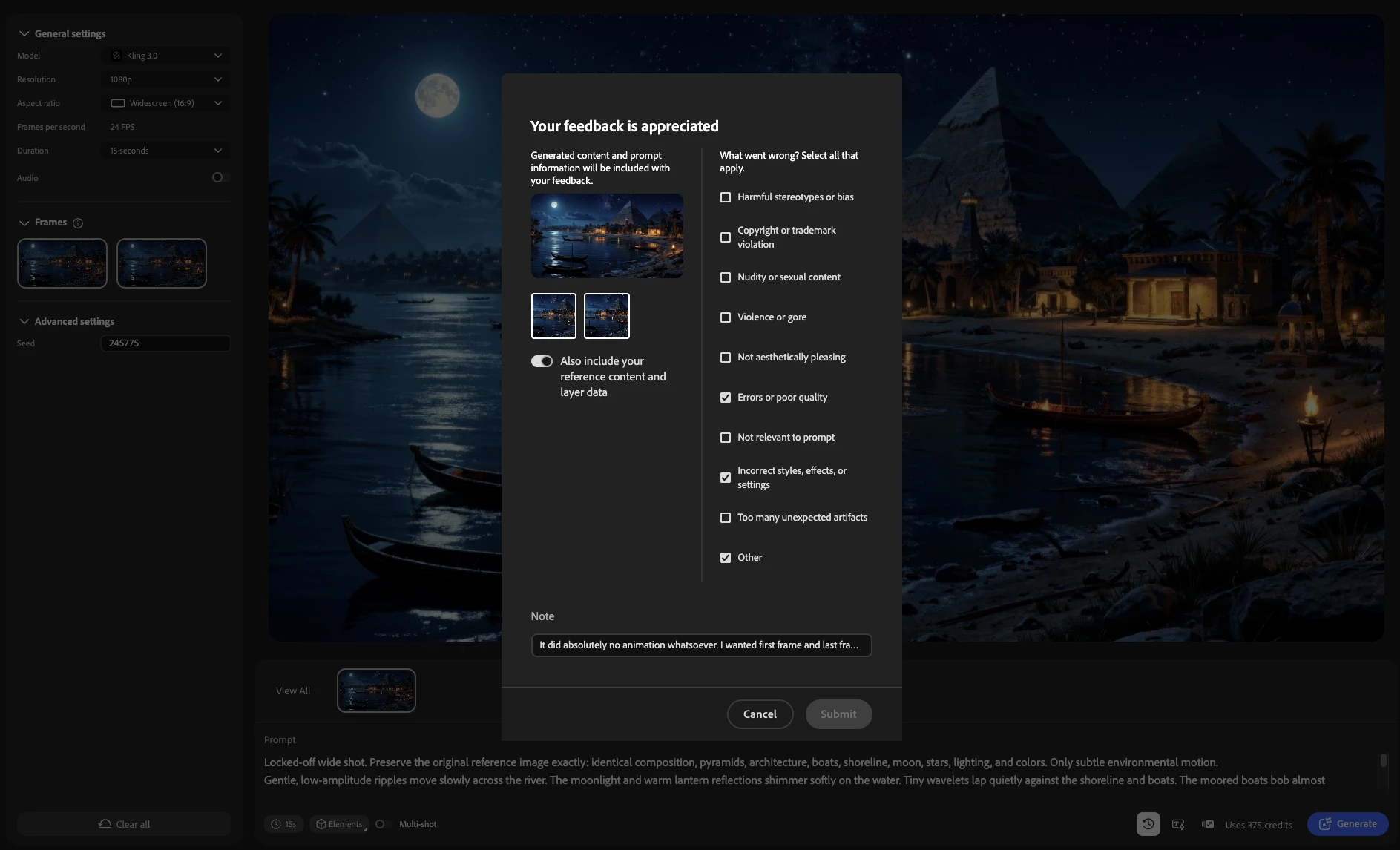The width and height of the screenshot is (1400, 850).
Task: Check Too many unexpected artifacts
Action: (x=726, y=518)
